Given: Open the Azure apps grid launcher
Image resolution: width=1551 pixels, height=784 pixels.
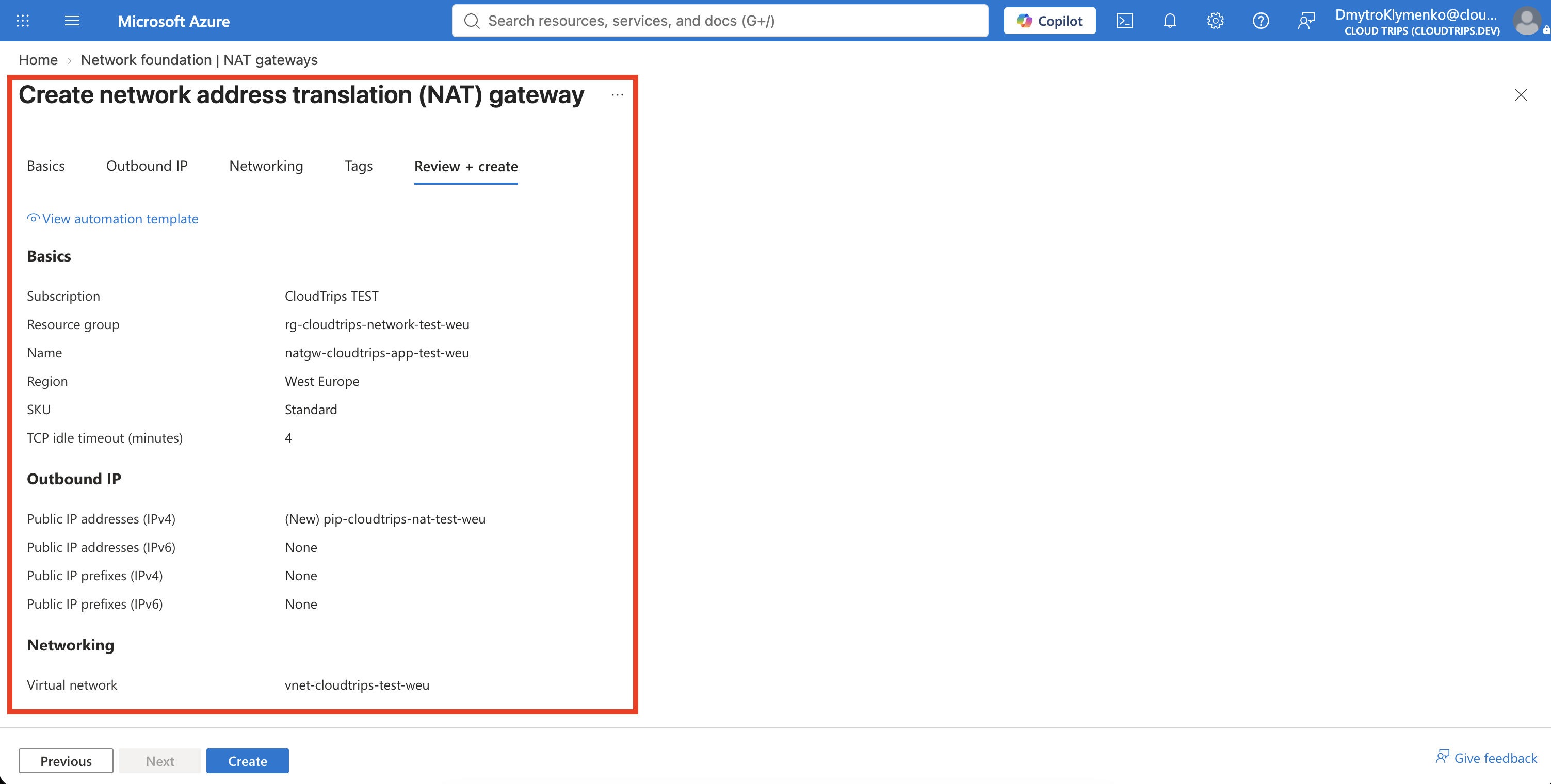Looking at the screenshot, I should point(22,21).
